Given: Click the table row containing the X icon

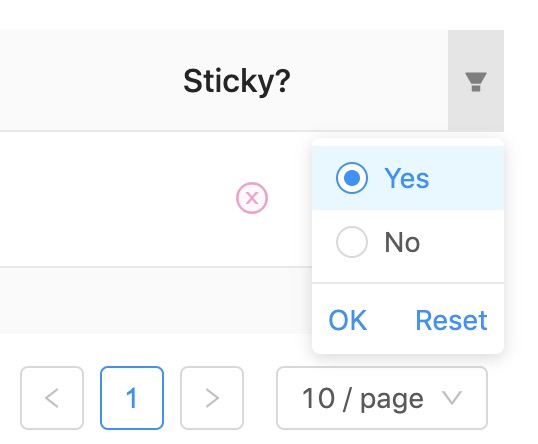Looking at the screenshot, I should point(156,199).
